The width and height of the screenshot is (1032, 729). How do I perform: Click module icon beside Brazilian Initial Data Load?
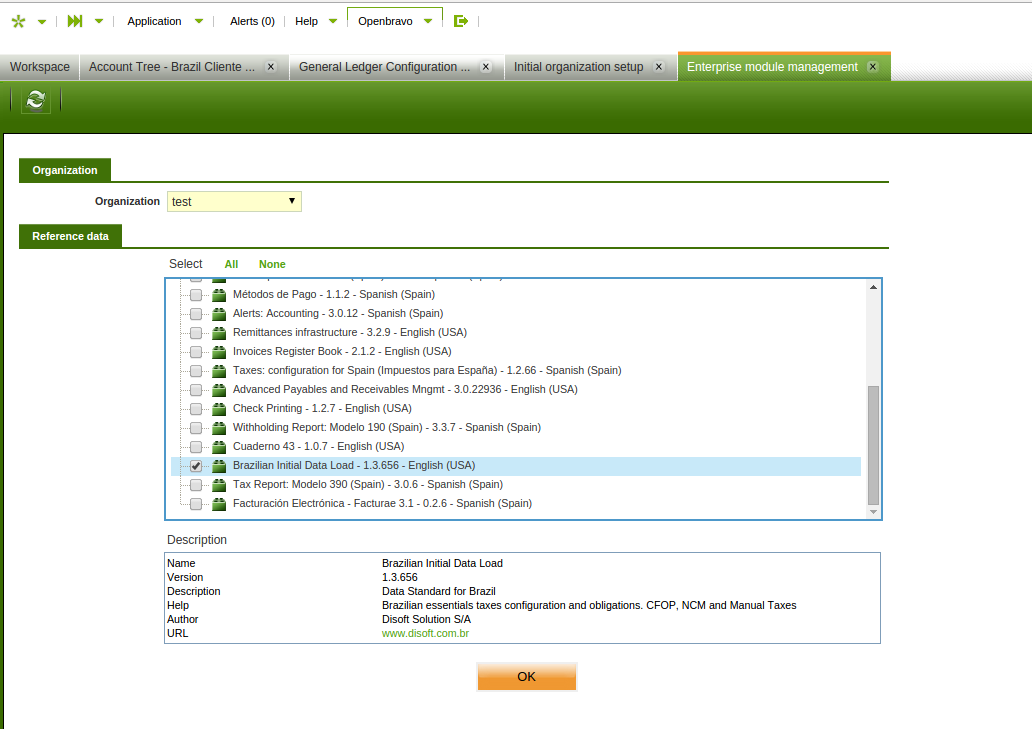pos(219,466)
